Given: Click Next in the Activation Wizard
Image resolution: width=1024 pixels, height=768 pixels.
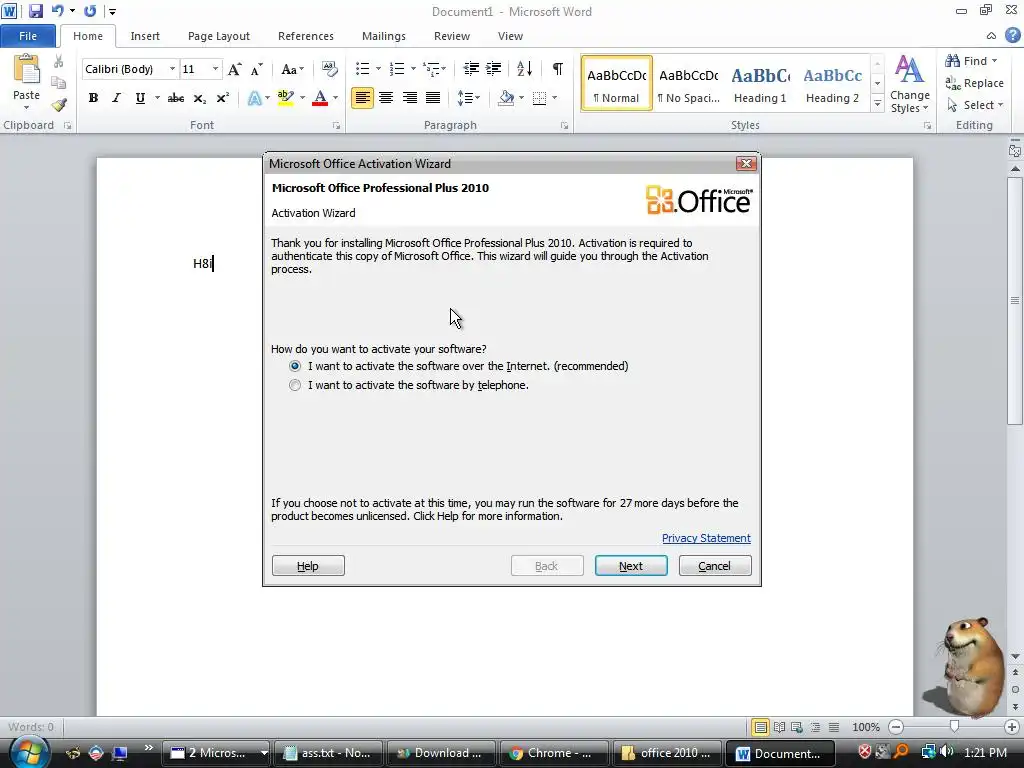Looking at the screenshot, I should 631,566.
